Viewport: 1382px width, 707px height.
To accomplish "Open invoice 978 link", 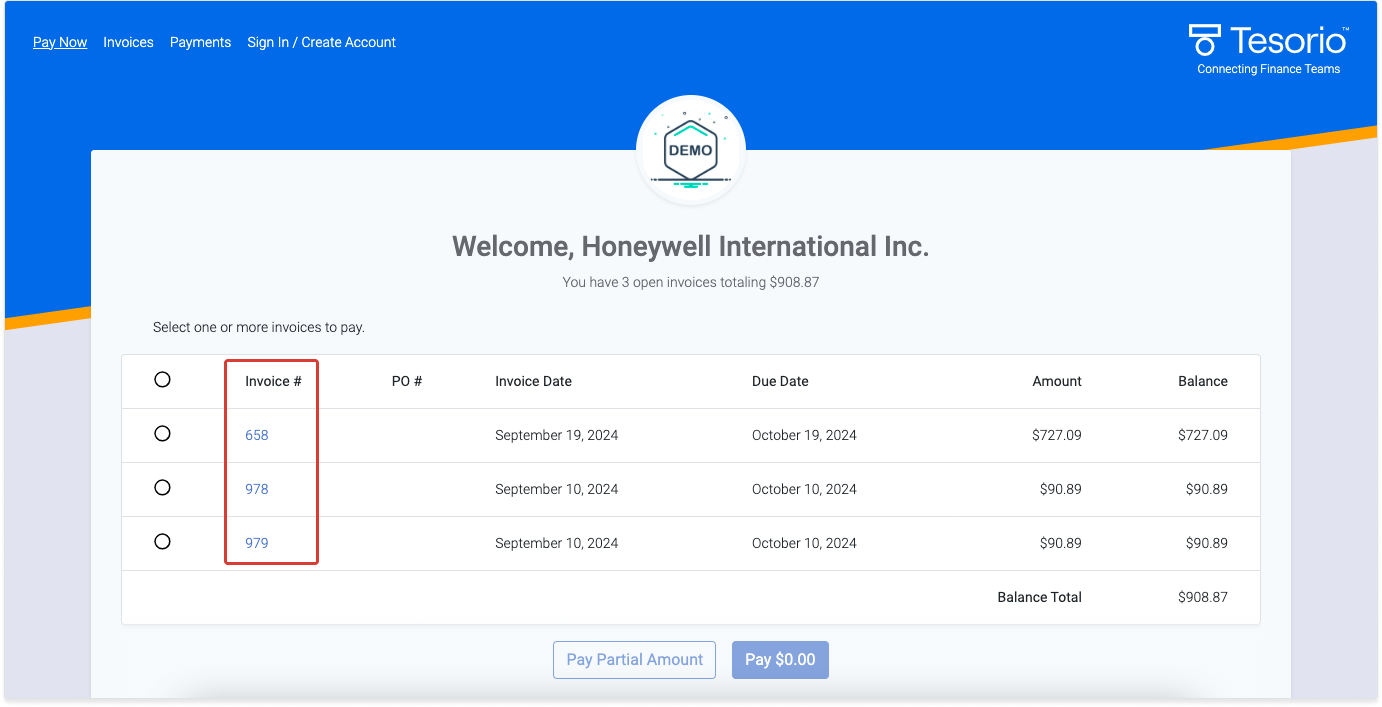I will (257, 489).
